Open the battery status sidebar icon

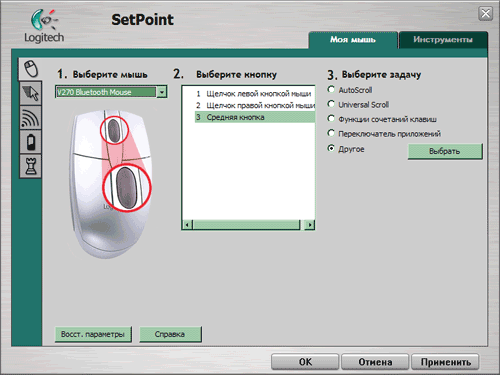pyautogui.click(x=30, y=142)
